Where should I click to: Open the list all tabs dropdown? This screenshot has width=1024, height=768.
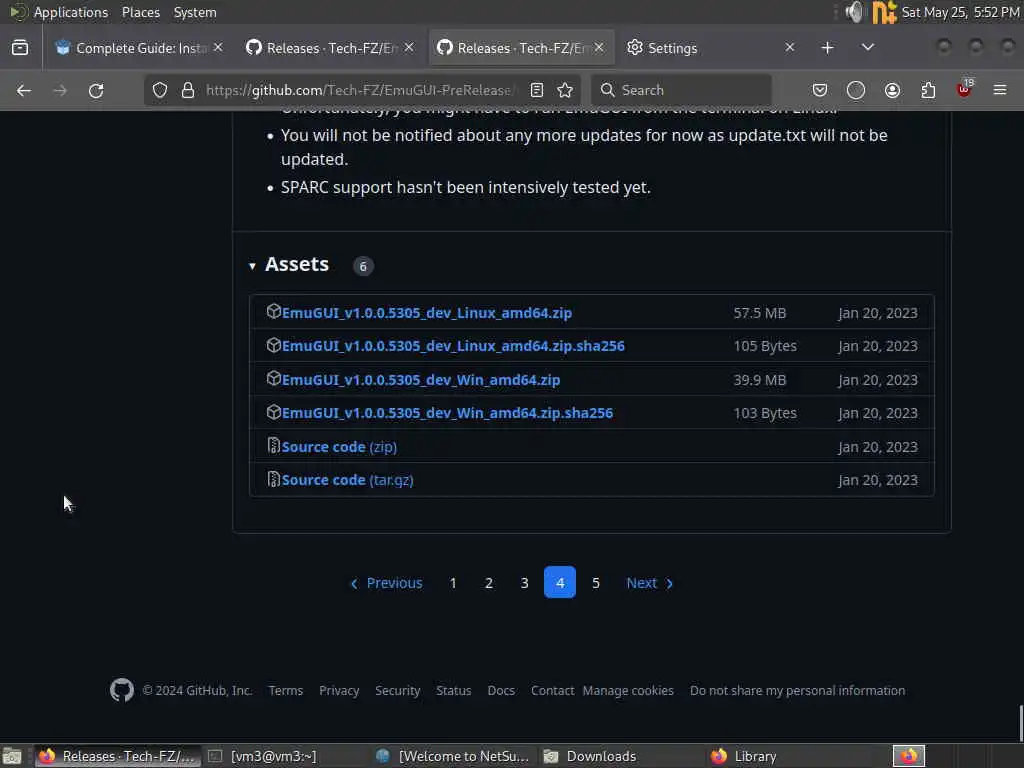tap(868, 48)
